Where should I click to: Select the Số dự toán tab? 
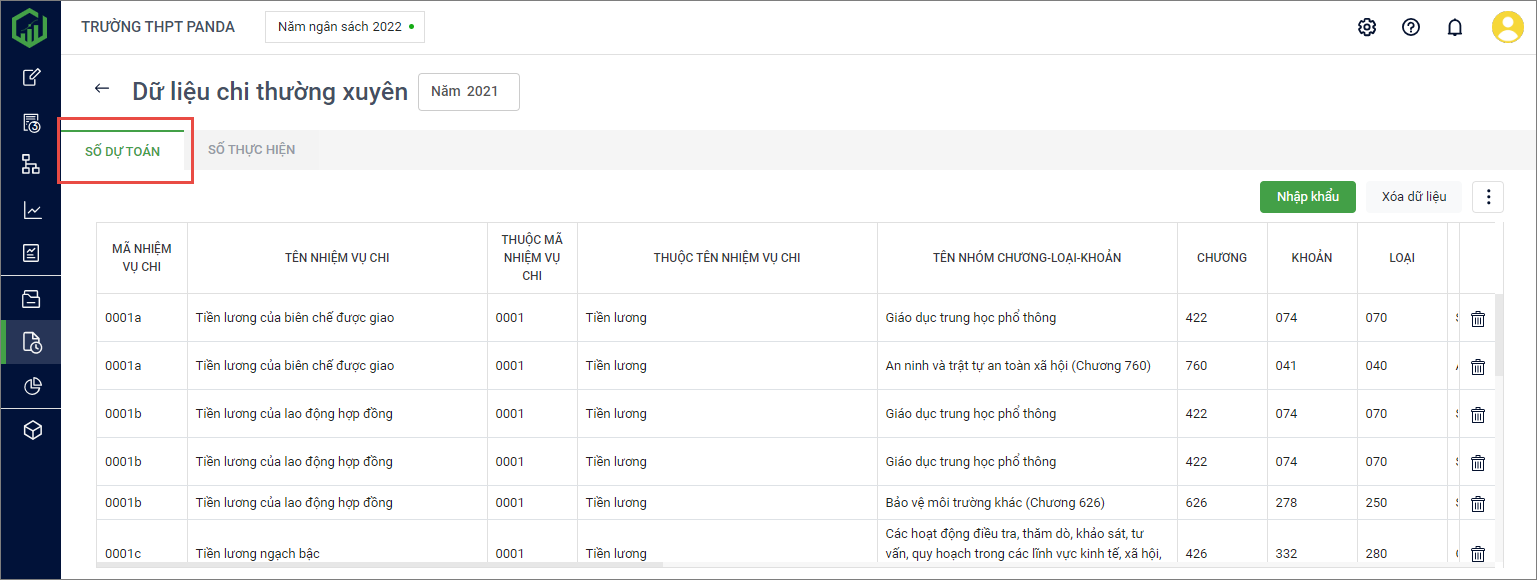point(123,152)
